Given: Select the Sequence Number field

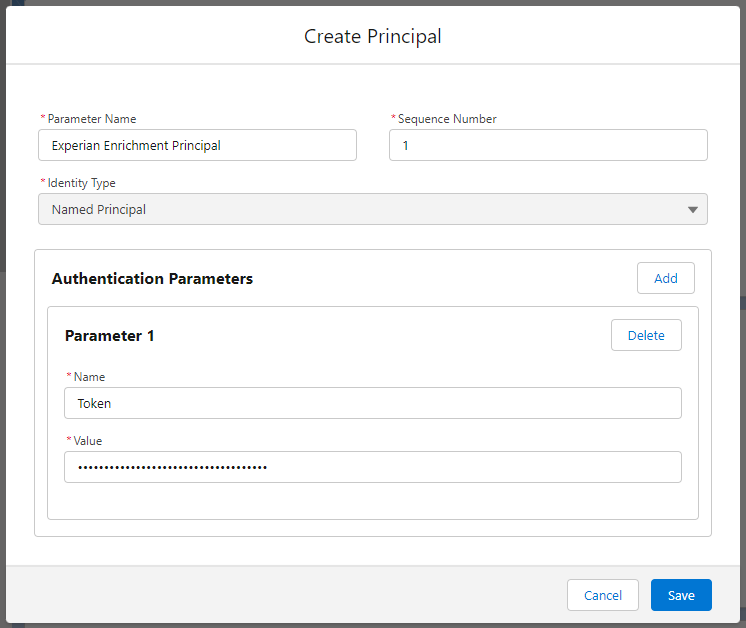Looking at the screenshot, I should click(548, 145).
